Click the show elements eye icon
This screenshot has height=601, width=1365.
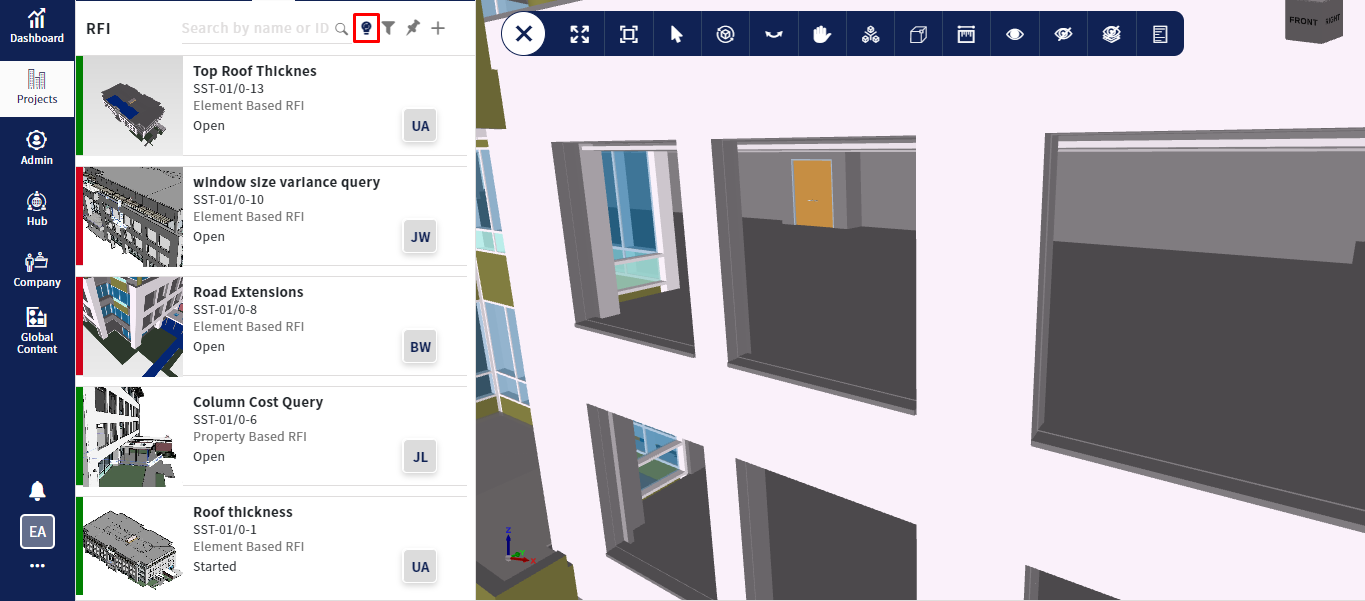(x=1015, y=34)
